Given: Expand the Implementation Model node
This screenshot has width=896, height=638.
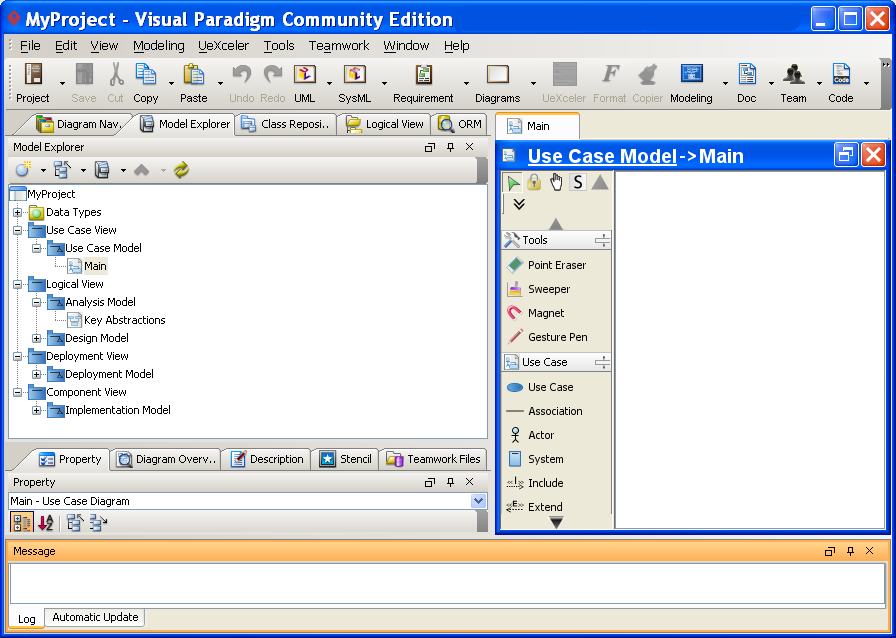Looking at the screenshot, I should pyautogui.click(x=37, y=410).
